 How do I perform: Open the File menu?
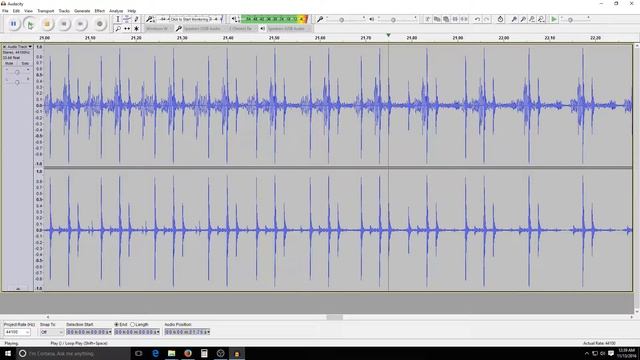point(5,11)
